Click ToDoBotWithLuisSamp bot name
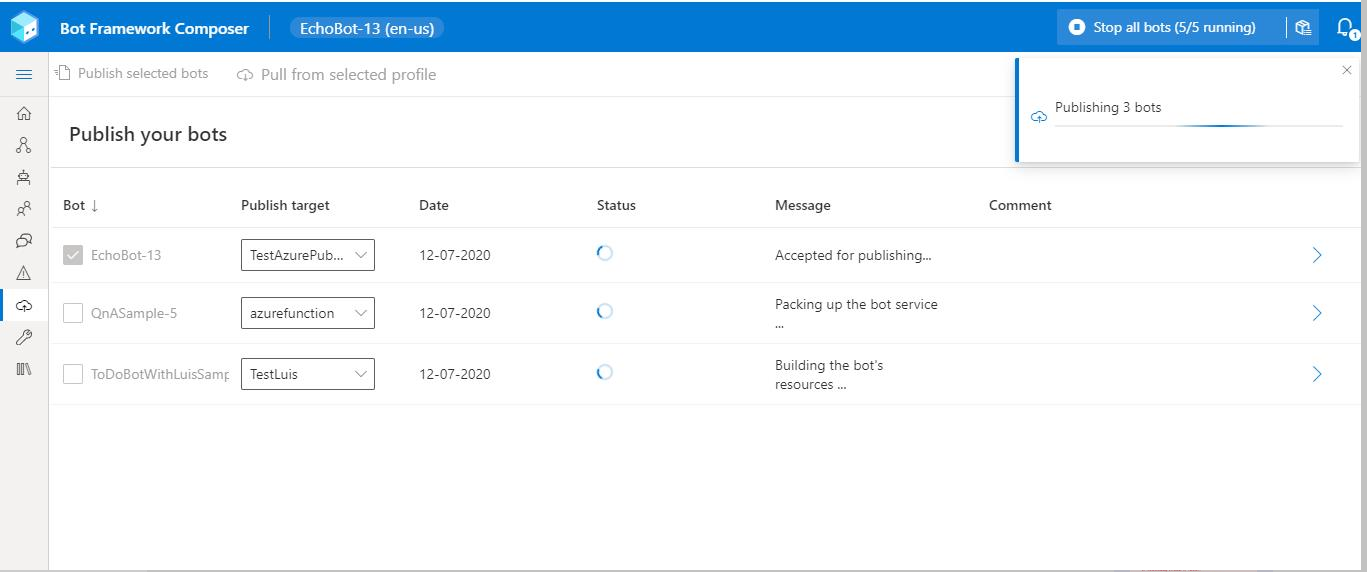 [160, 374]
